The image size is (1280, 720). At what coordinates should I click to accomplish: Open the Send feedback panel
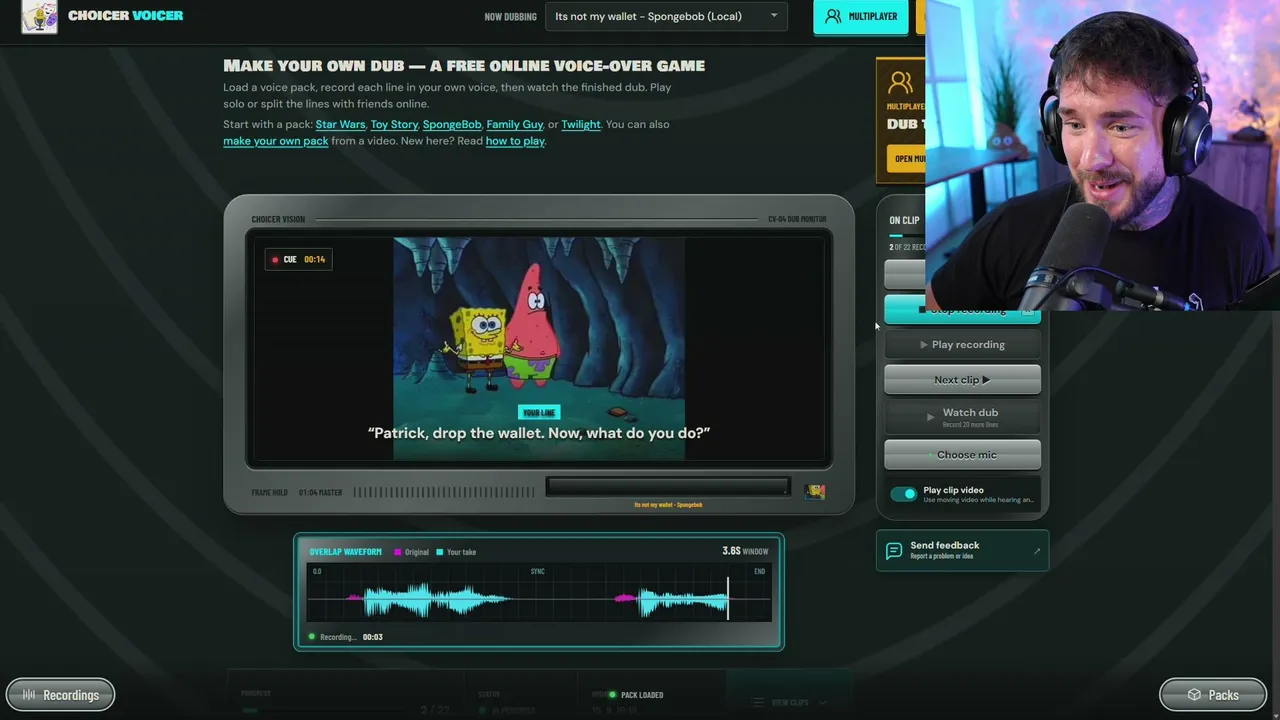click(962, 551)
